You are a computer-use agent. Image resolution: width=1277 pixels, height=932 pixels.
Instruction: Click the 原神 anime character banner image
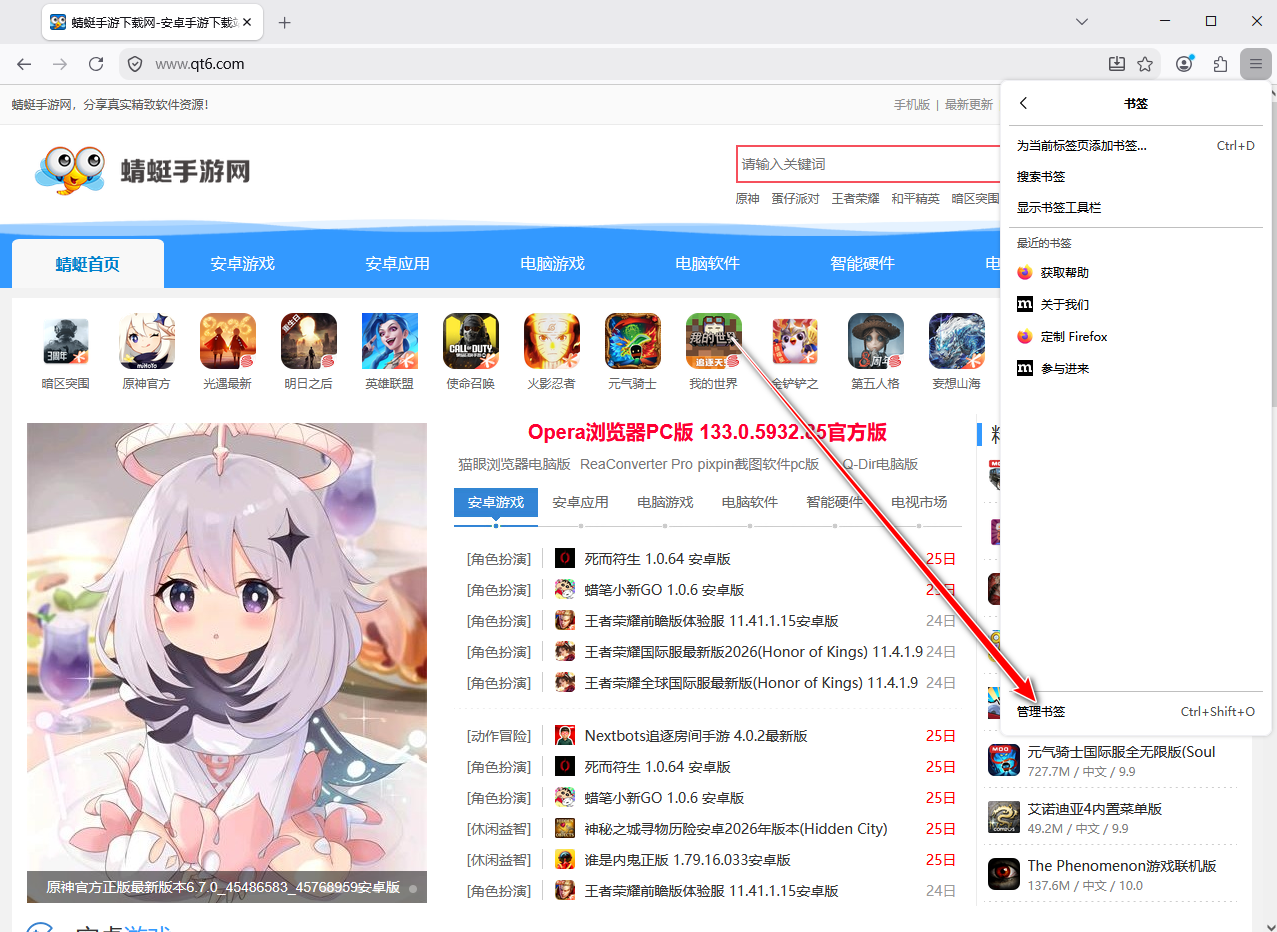coord(227,663)
